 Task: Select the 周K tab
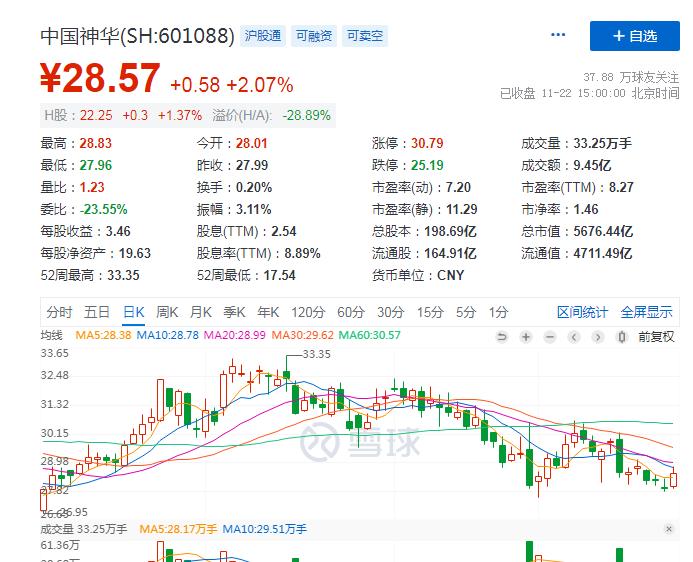coord(167,312)
